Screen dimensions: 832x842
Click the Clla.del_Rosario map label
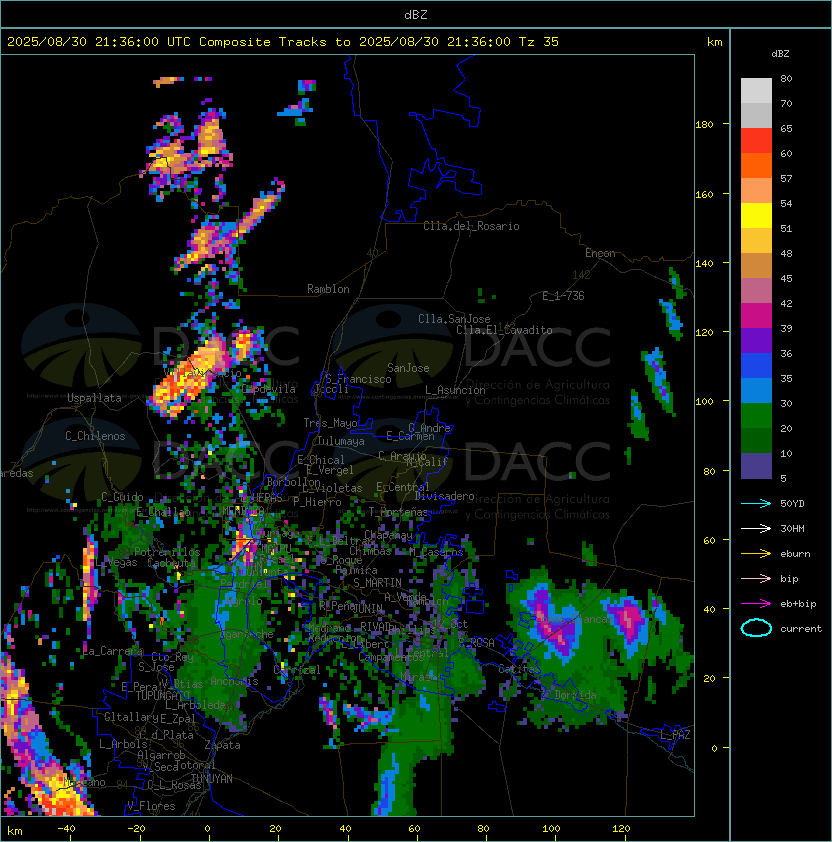click(471, 226)
